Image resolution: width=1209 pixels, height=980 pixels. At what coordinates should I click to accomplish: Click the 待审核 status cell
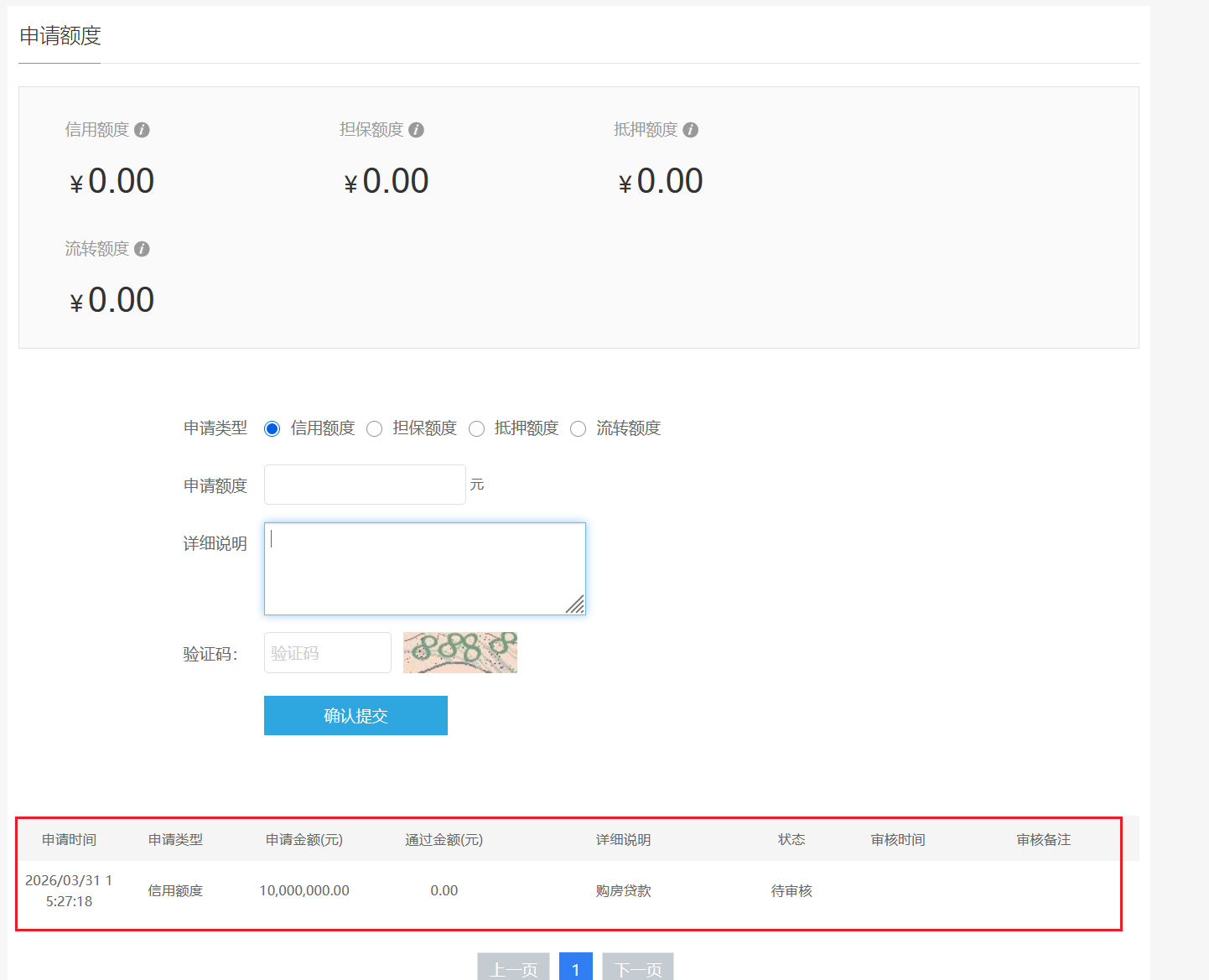point(791,891)
